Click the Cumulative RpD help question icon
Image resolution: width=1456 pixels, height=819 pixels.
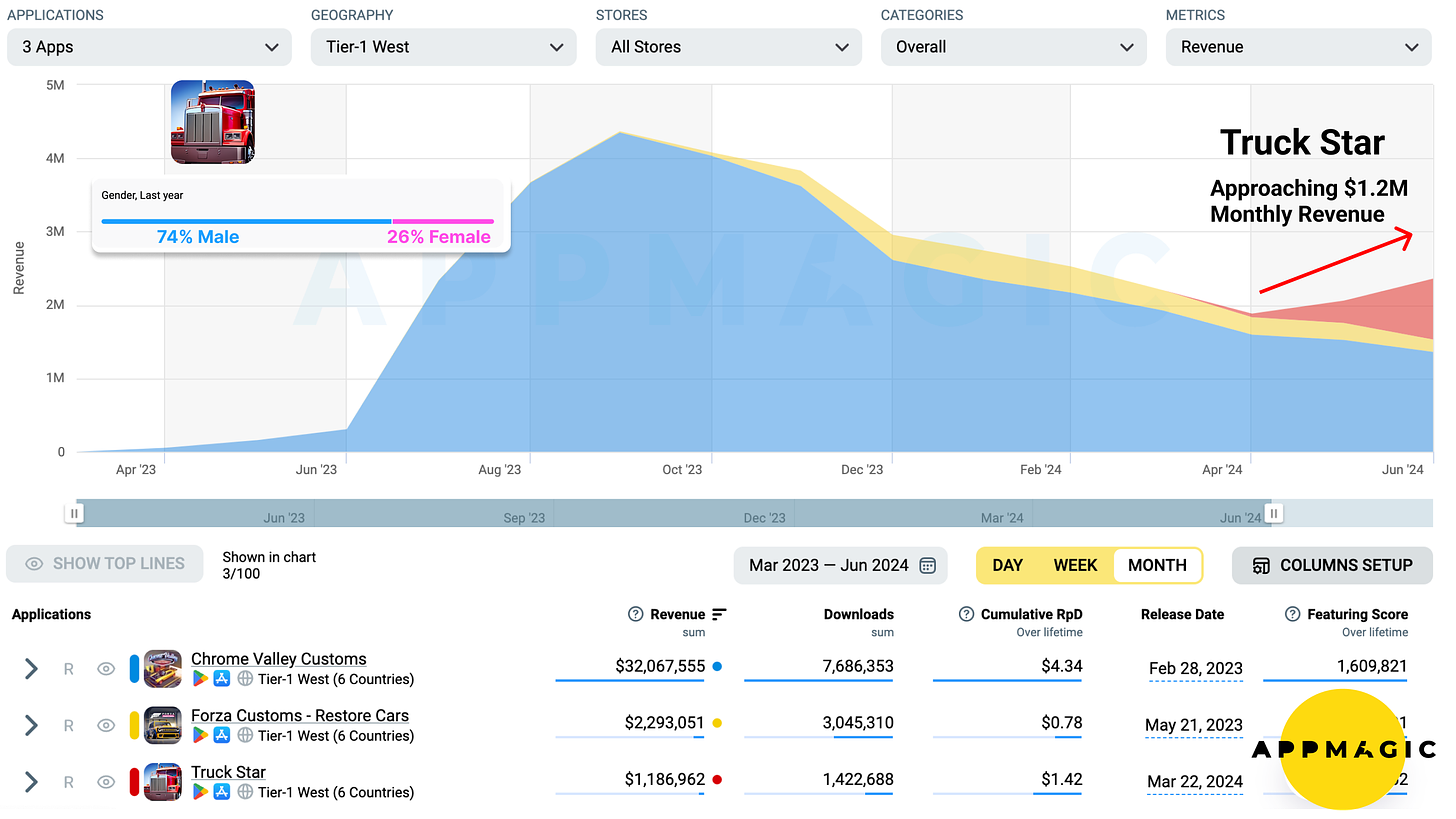[966, 614]
